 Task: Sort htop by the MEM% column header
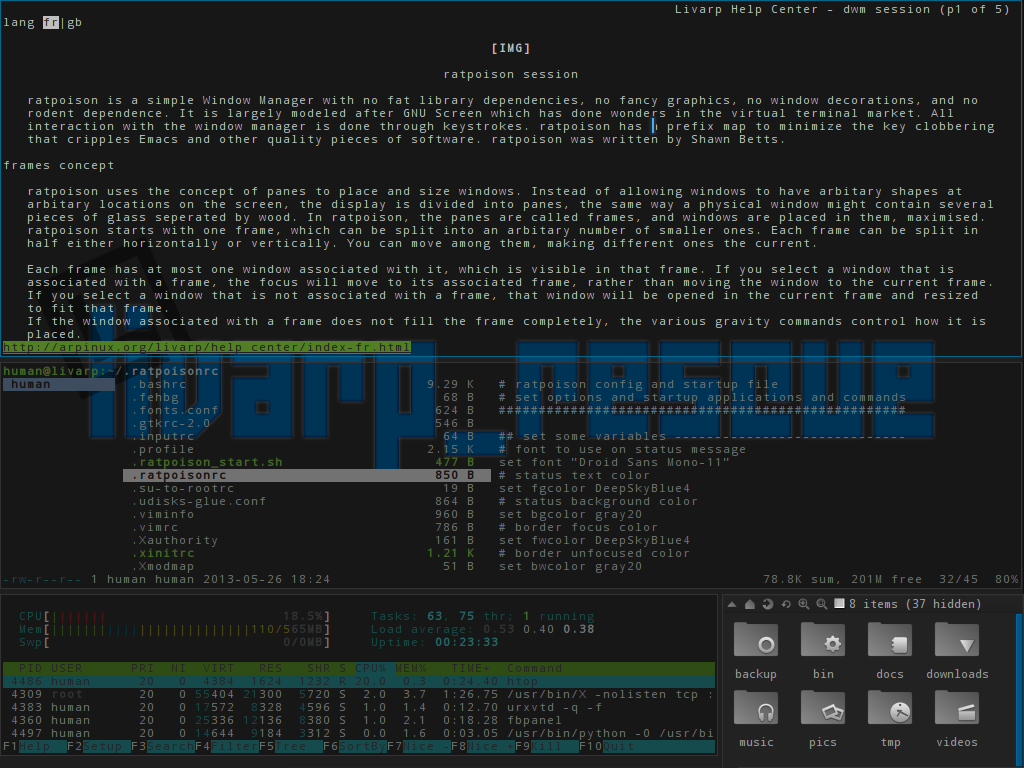[x=411, y=668]
